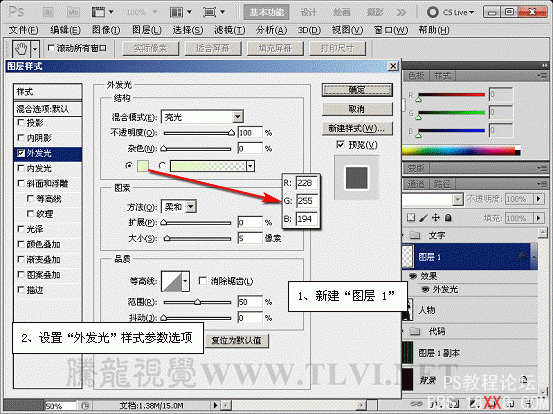Screen dimensions: 553x414
Task: Click fx icon on 图层 1
Action: [x=523, y=257]
